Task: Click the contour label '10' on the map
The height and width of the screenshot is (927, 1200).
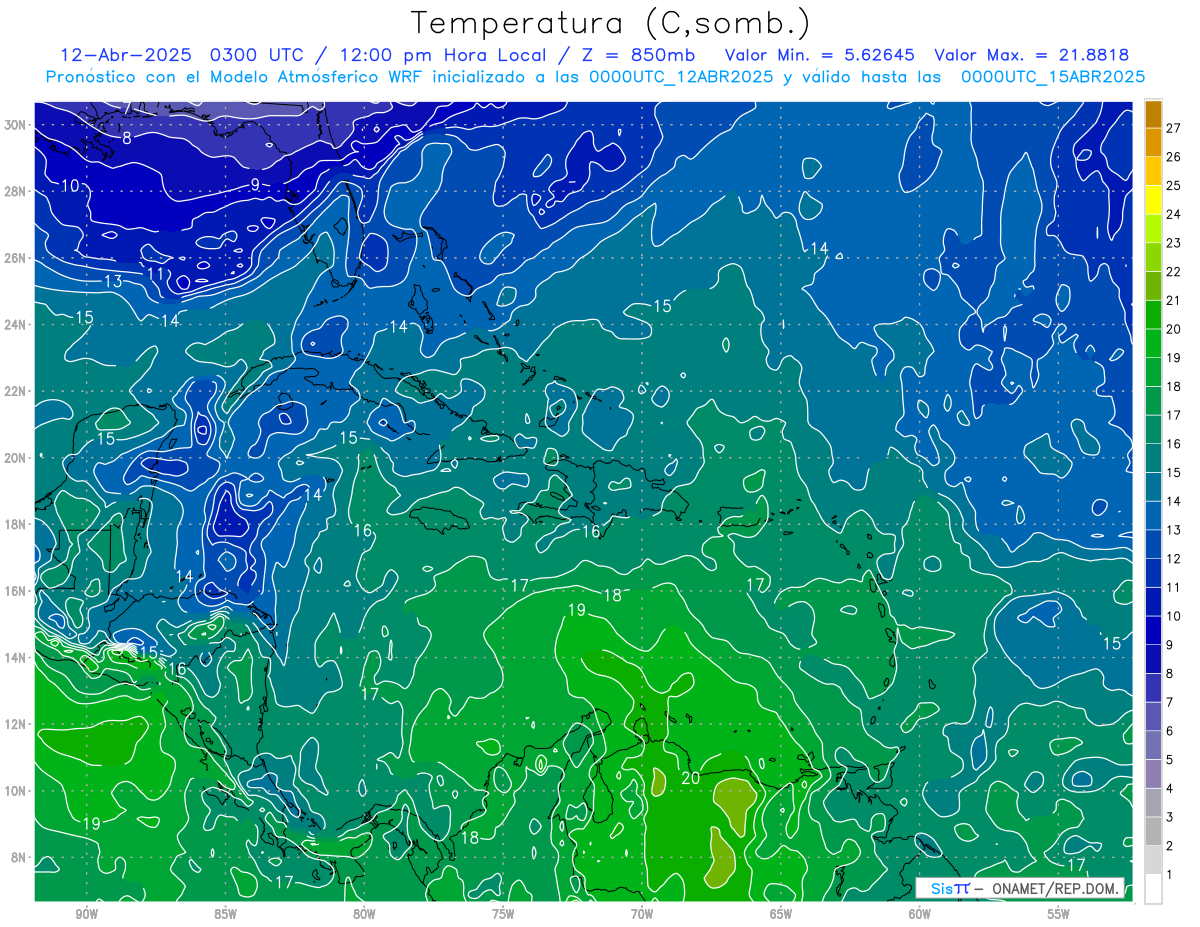Action: 71,185
